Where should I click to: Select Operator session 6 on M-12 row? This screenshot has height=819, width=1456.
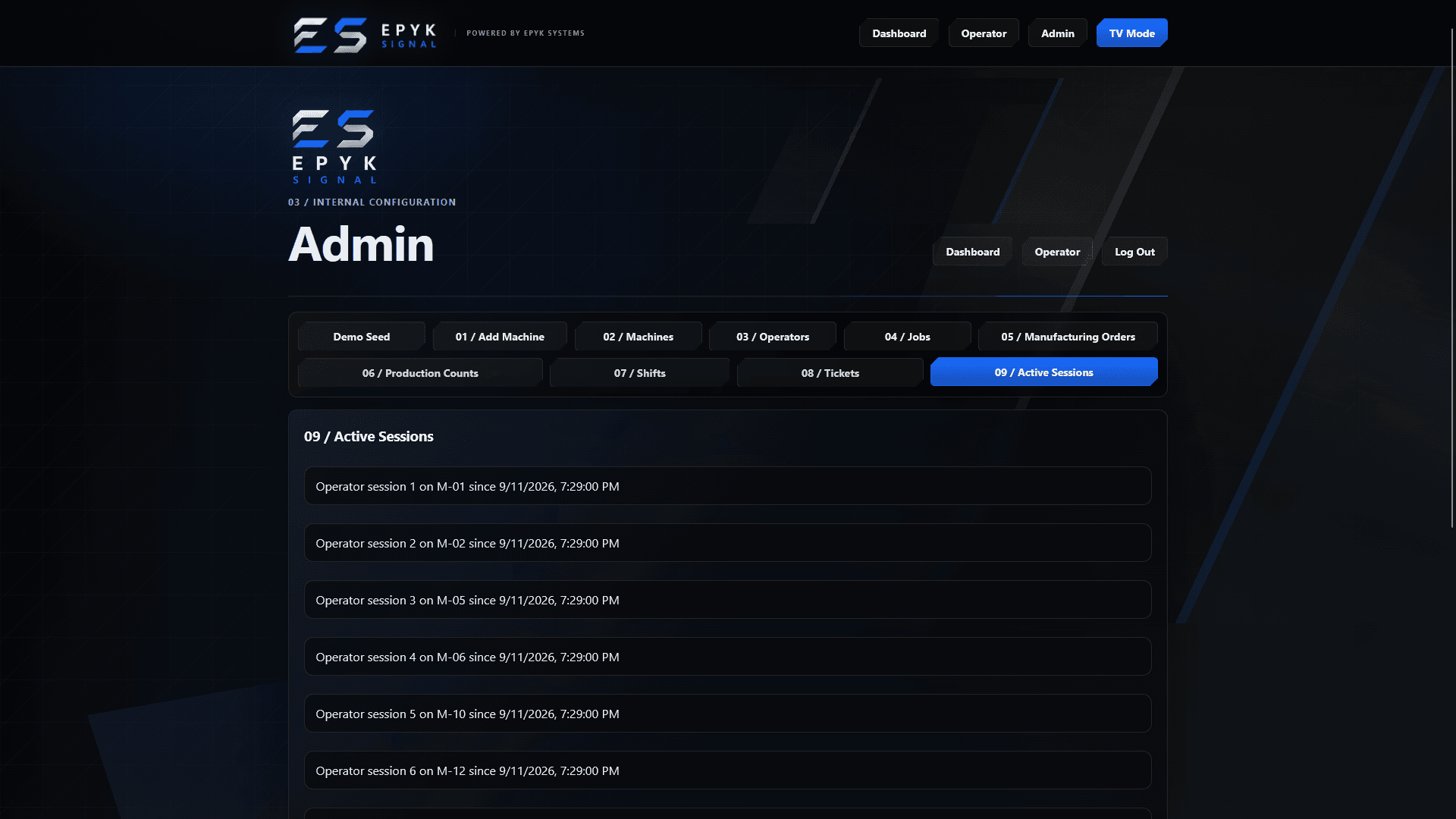[727, 770]
